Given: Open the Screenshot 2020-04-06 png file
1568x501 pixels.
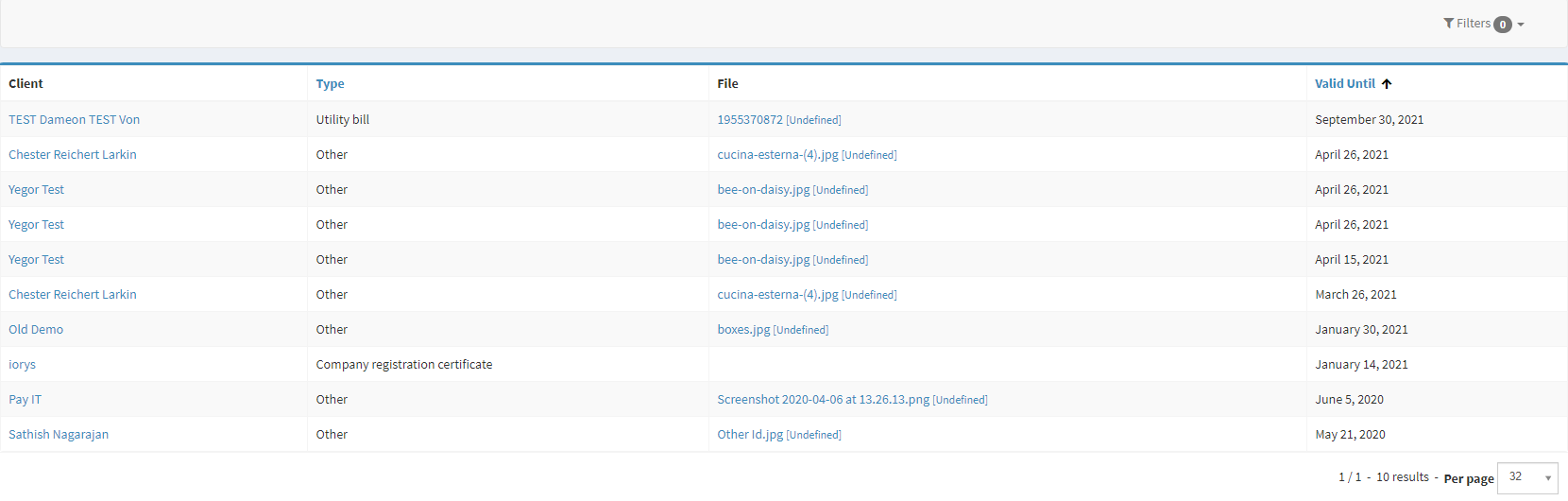Looking at the screenshot, I should [x=823, y=400].
